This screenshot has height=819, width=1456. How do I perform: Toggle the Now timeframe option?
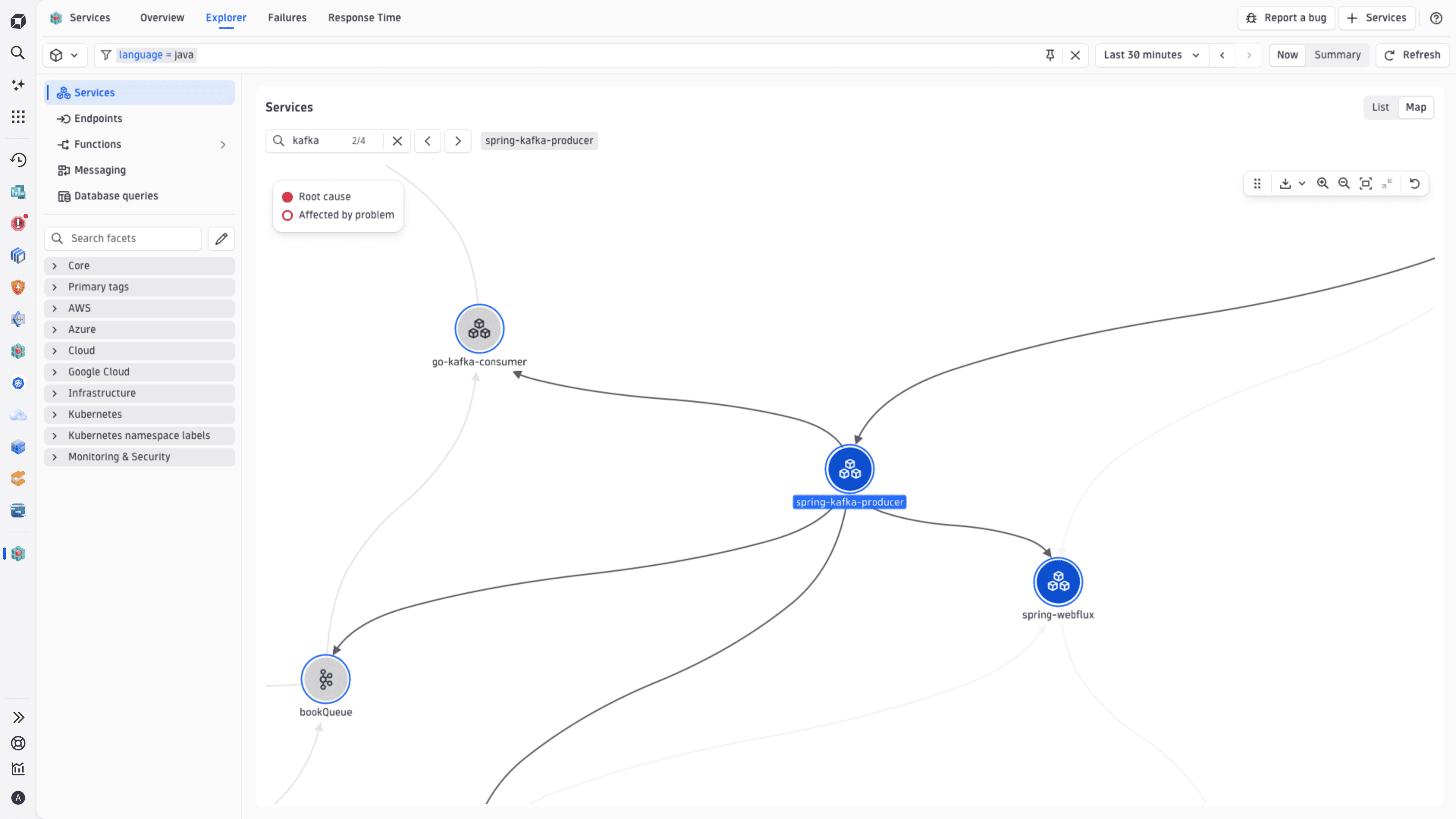click(x=1287, y=55)
